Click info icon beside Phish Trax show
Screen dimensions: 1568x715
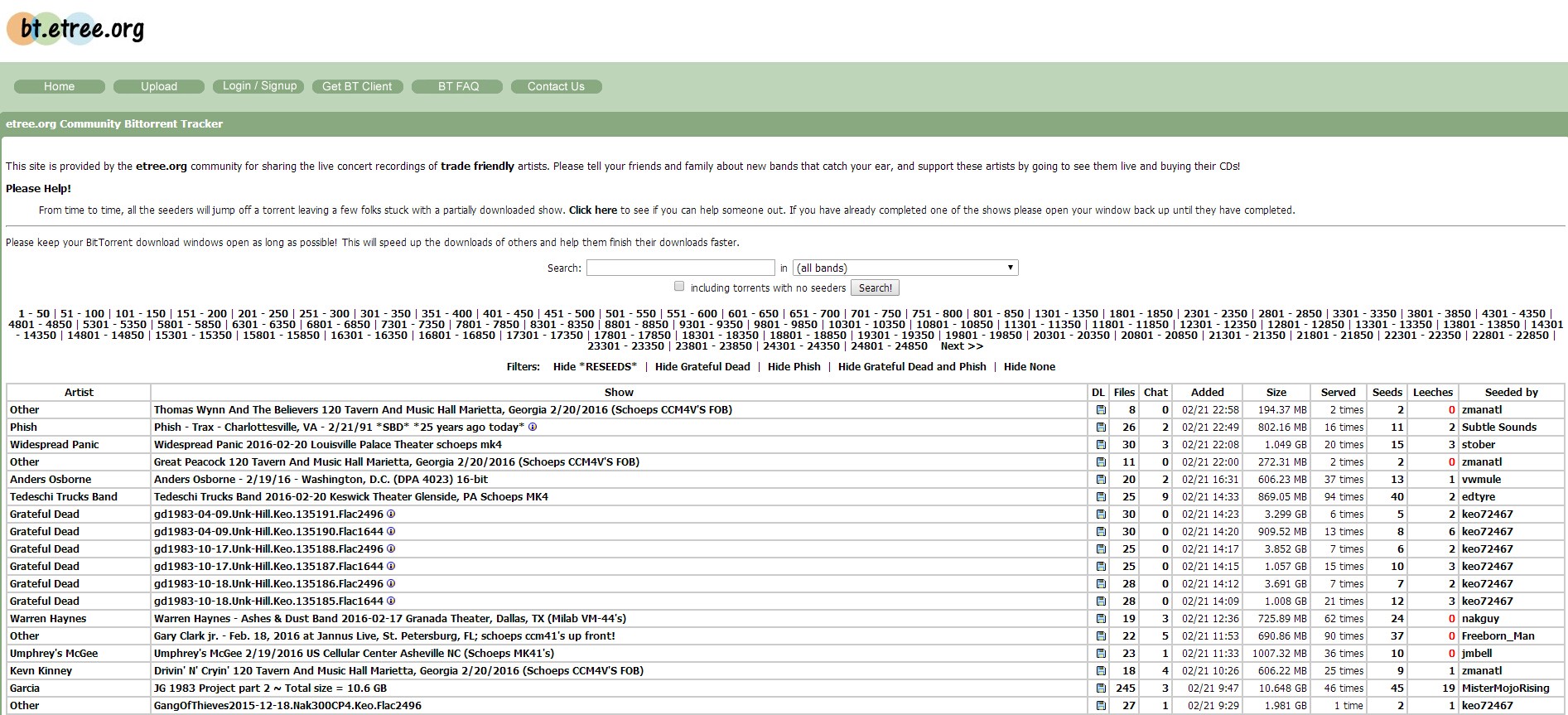[x=533, y=428]
